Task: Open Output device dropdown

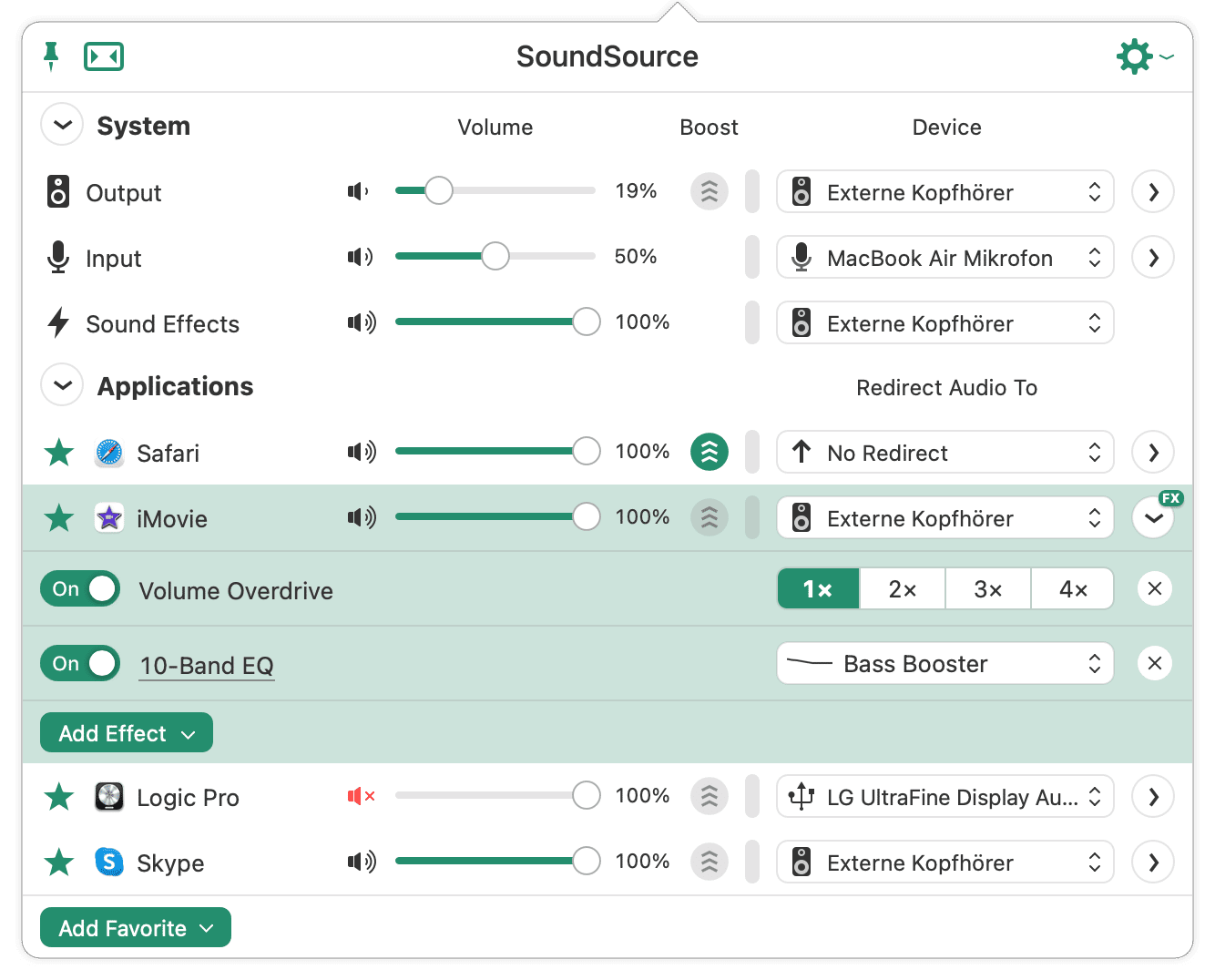Action: point(945,191)
